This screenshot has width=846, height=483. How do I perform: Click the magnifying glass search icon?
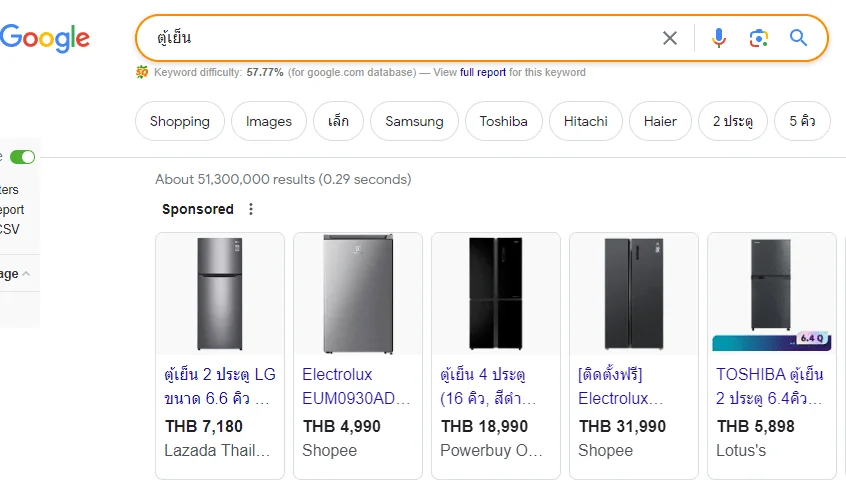(799, 38)
